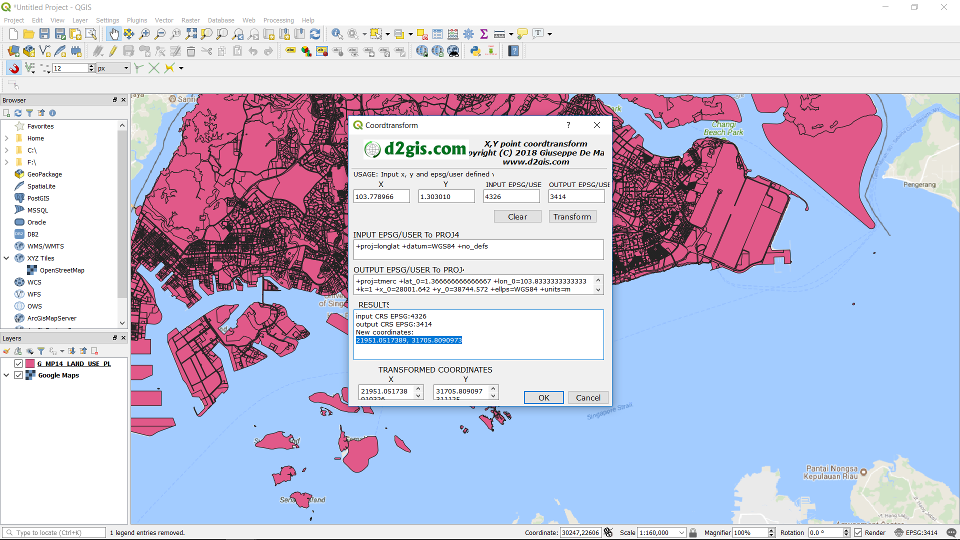This screenshot has width=960, height=540.
Task: Enable the snapping magnet icon
Action: (x=14, y=68)
